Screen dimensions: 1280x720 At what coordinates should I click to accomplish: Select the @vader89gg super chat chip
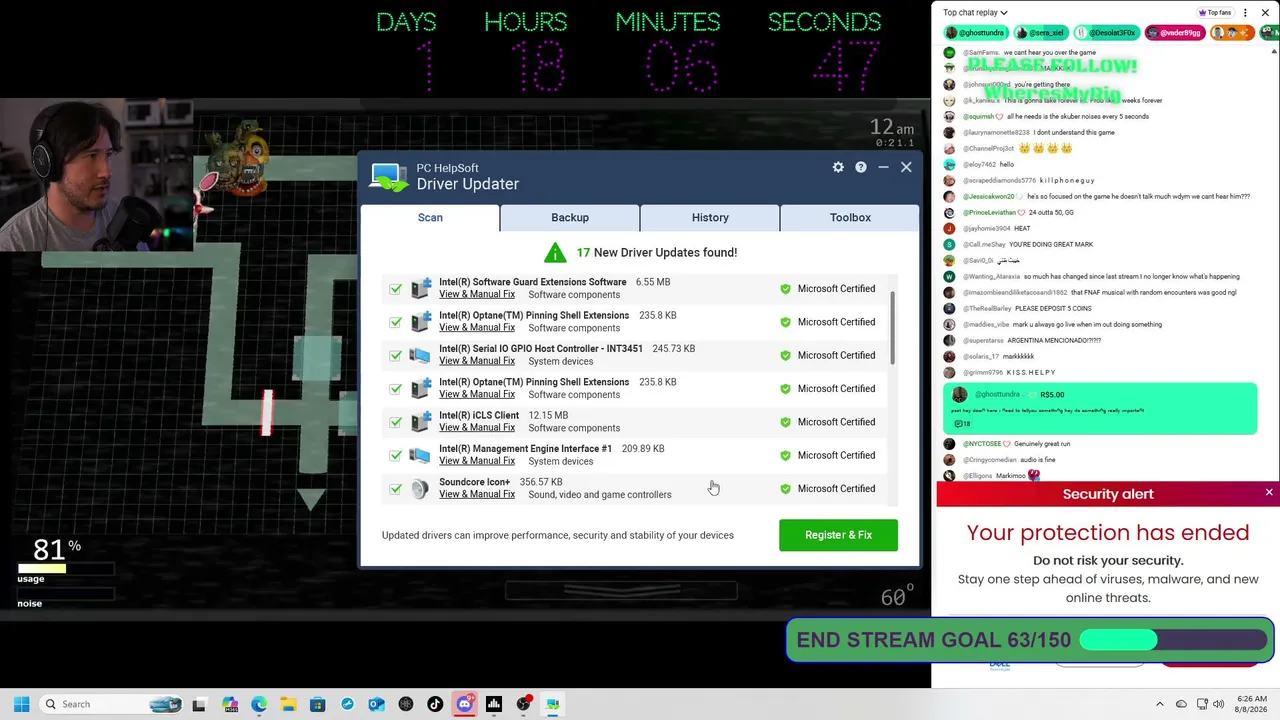coord(1174,33)
